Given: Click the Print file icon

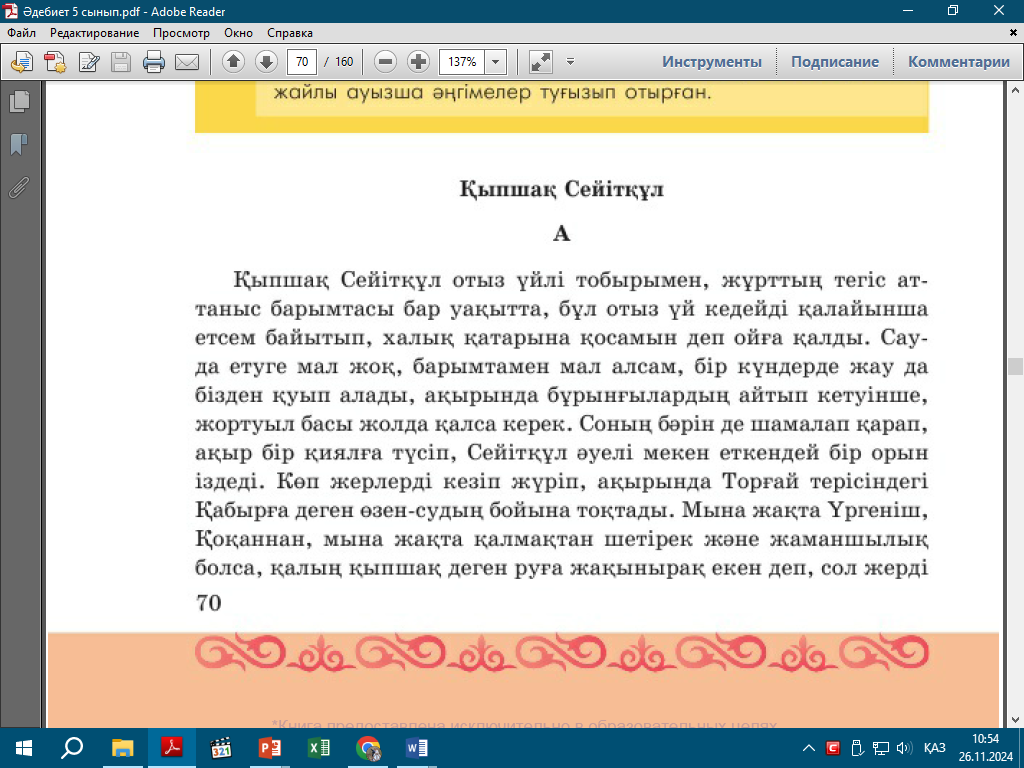Looking at the screenshot, I should (154, 62).
